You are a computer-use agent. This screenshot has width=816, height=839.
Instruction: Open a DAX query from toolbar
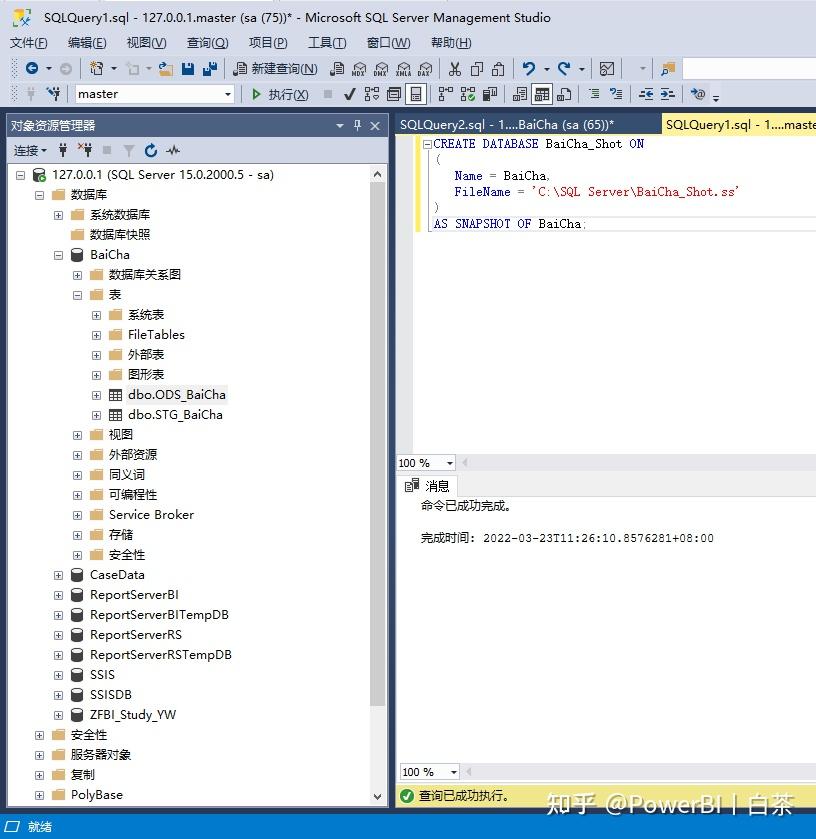[x=425, y=68]
